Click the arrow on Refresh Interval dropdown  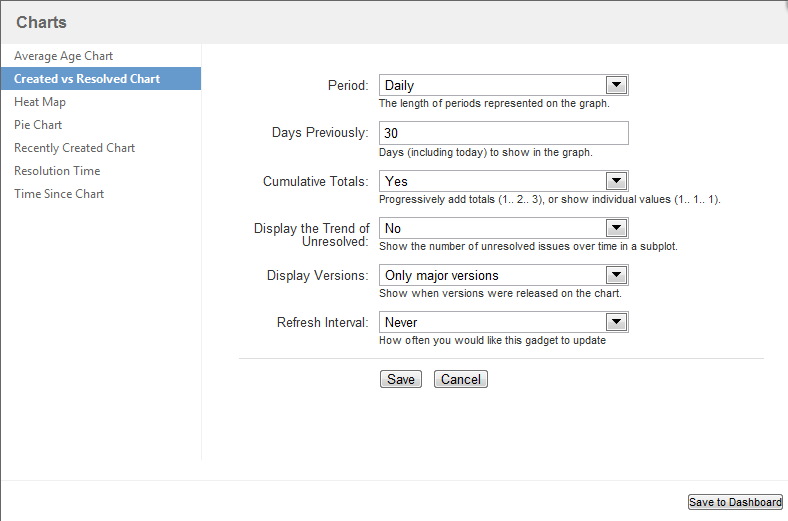617,322
